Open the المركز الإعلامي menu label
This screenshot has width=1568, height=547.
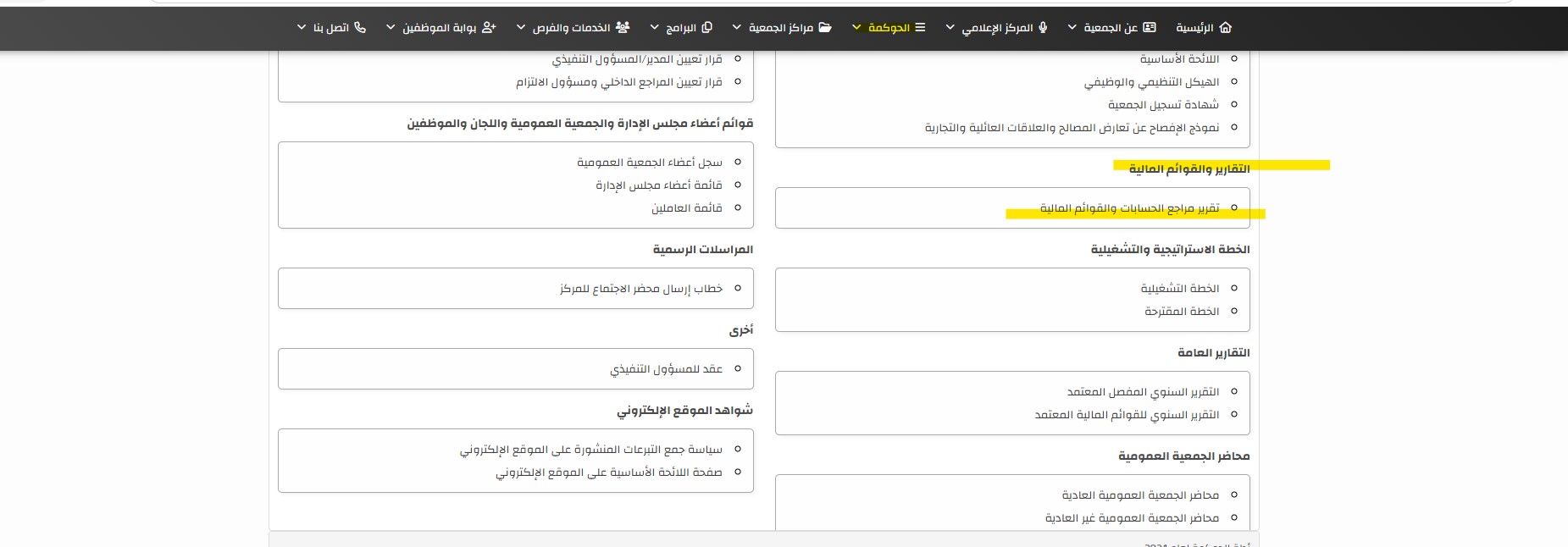click(x=997, y=28)
